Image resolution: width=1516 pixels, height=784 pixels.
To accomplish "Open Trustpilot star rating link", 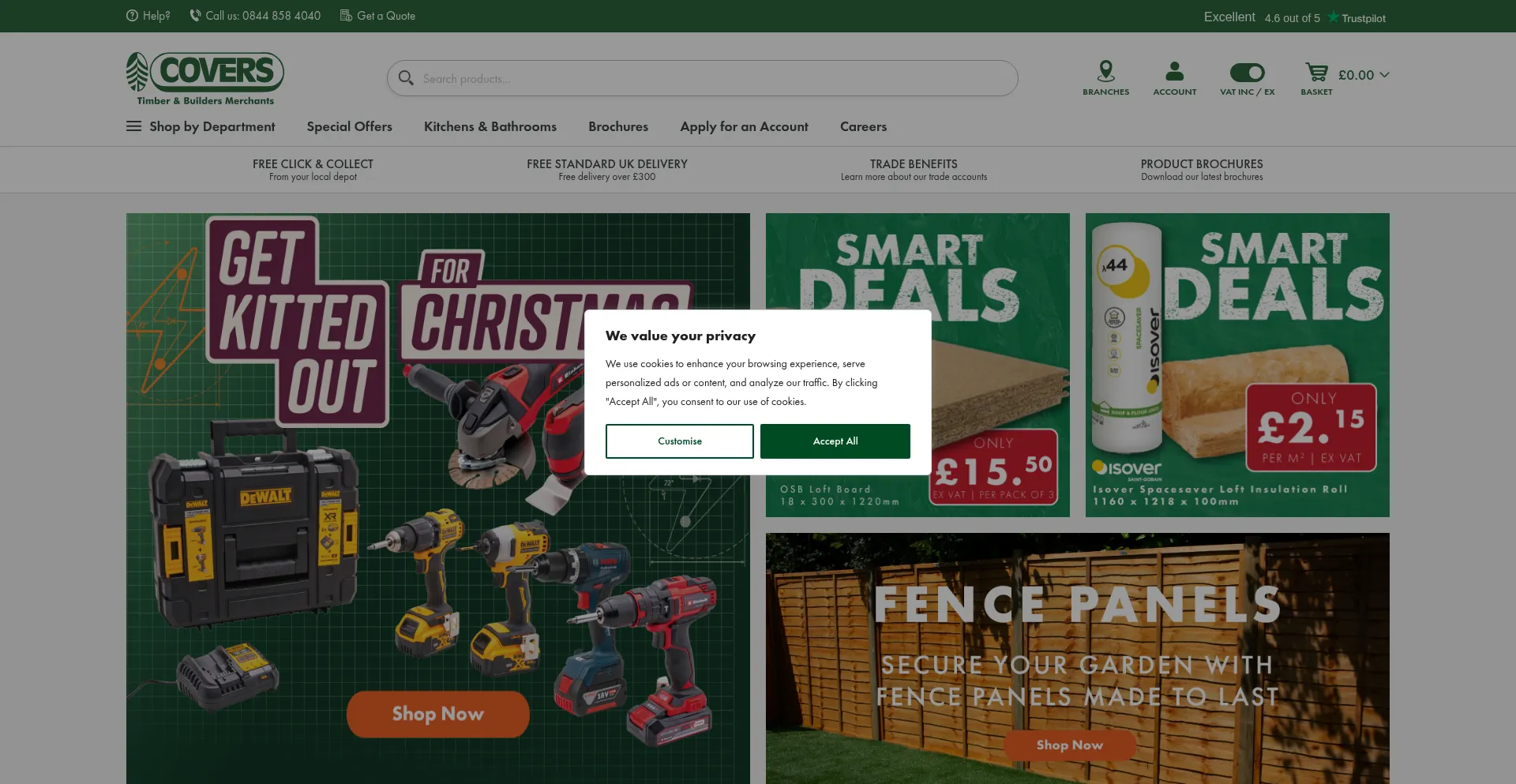I will (x=1357, y=17).
